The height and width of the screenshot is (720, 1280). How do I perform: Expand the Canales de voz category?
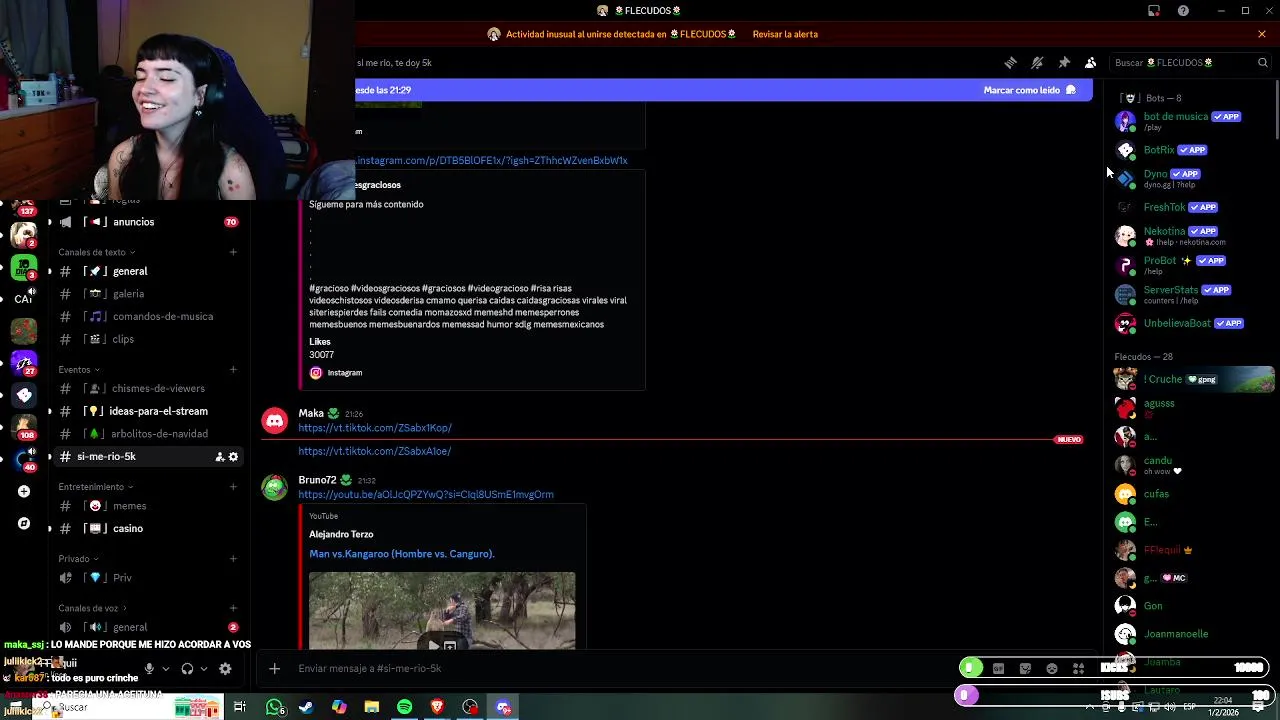(92, 608)
